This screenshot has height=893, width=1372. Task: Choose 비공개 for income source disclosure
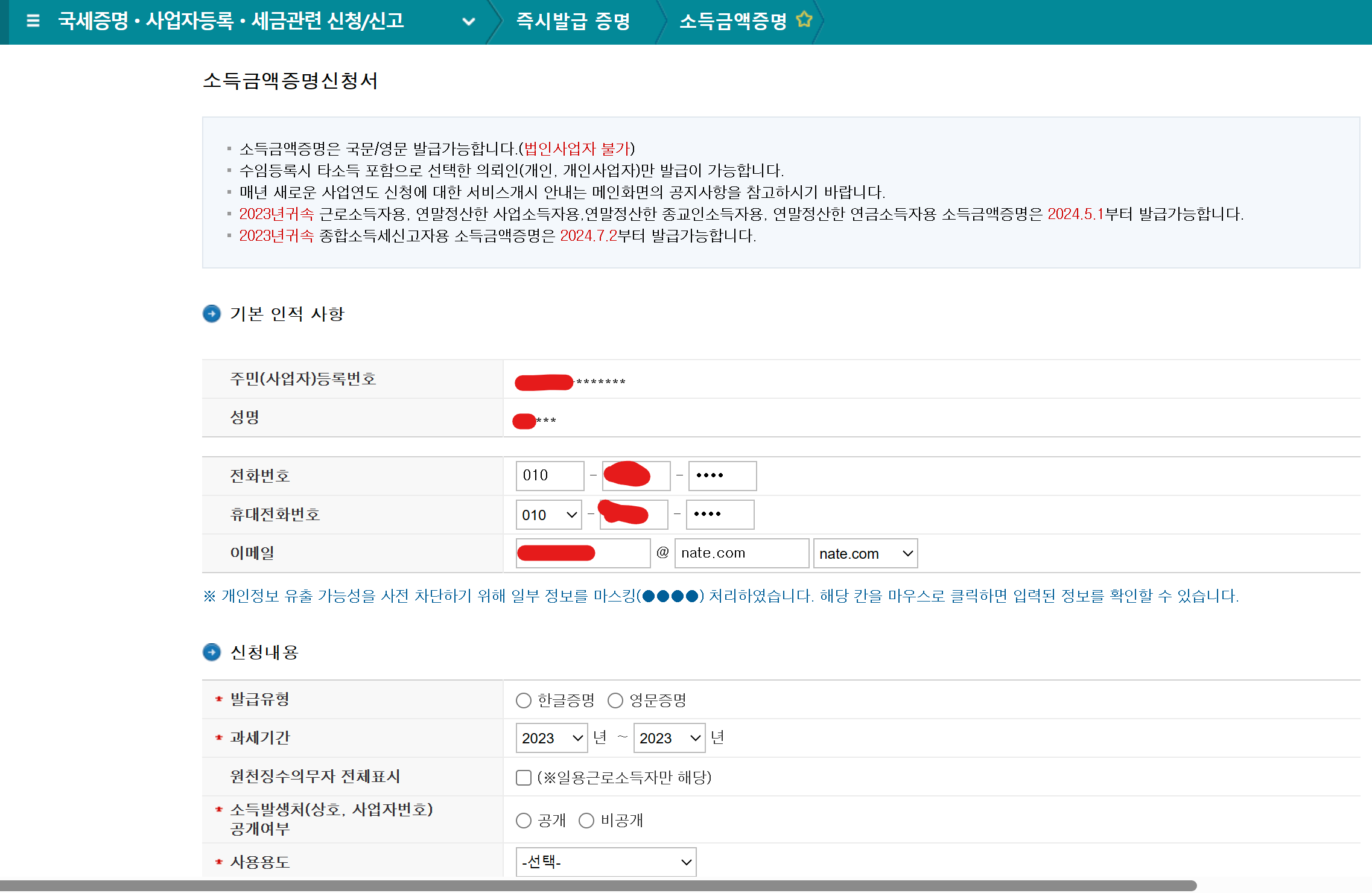click(x=586, y=820)
